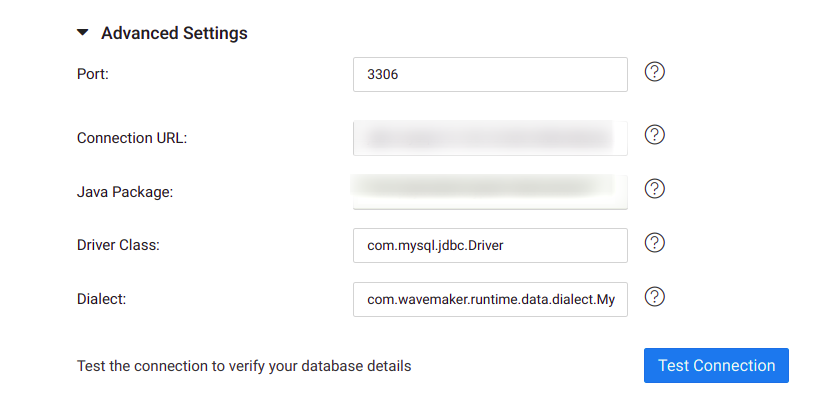Viewport: 821px width, 407px height.
Task: Show the Java Package help tooltip icon
Action: [655, 189]
